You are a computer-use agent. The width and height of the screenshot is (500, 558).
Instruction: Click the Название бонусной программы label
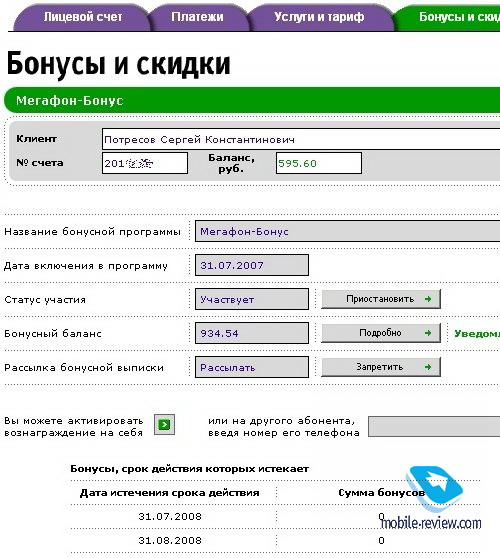[92, 232]
